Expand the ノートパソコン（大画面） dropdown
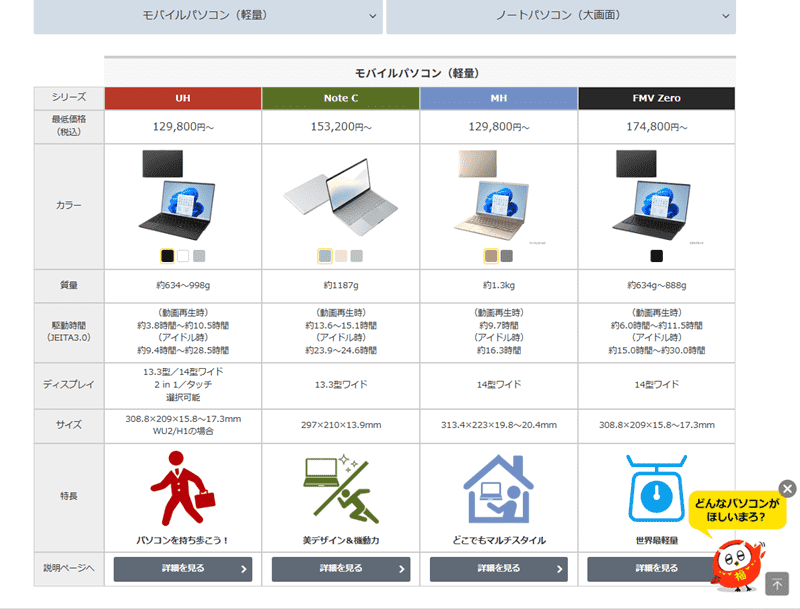This screenshot has height=610, width=800. 561,16
